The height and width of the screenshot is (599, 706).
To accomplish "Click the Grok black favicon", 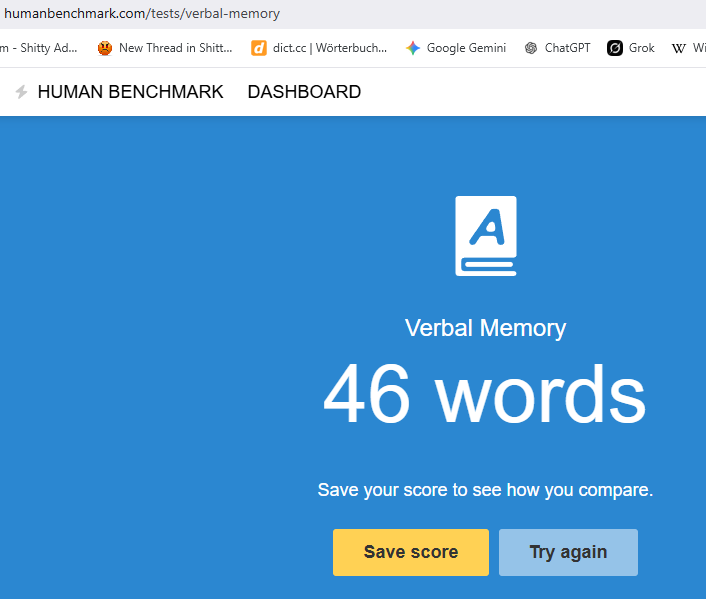I will click(615, 48).
